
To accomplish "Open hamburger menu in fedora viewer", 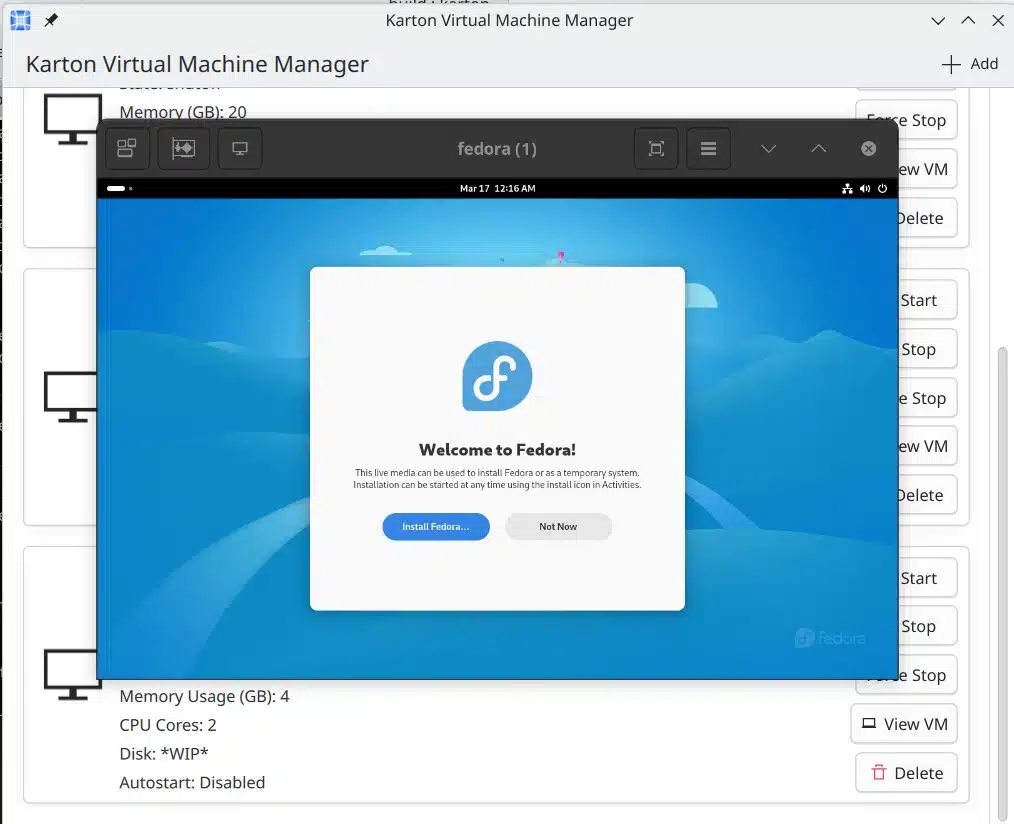I will 708,149.
